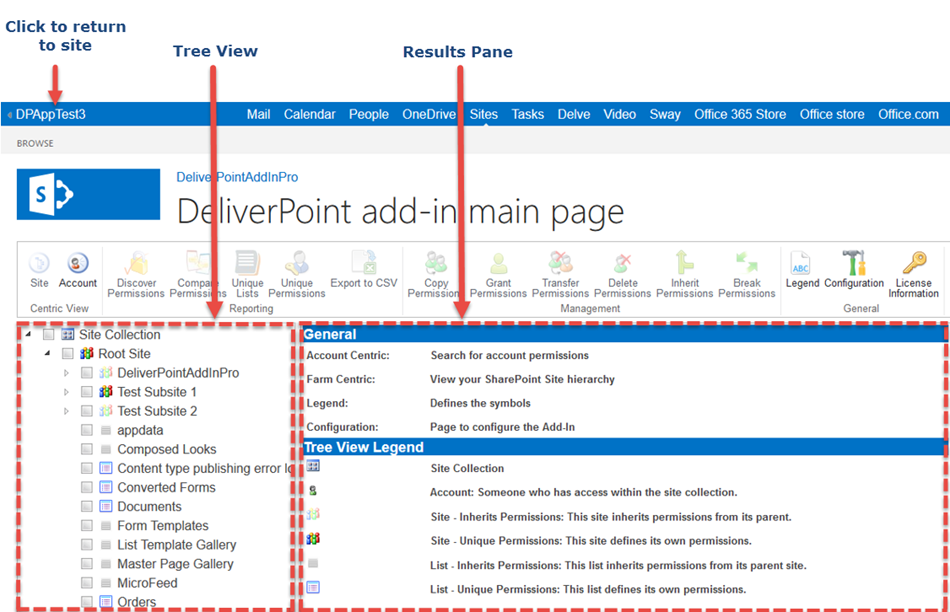
Task: Switch to Site centric view icon
Action: (39, 264)
